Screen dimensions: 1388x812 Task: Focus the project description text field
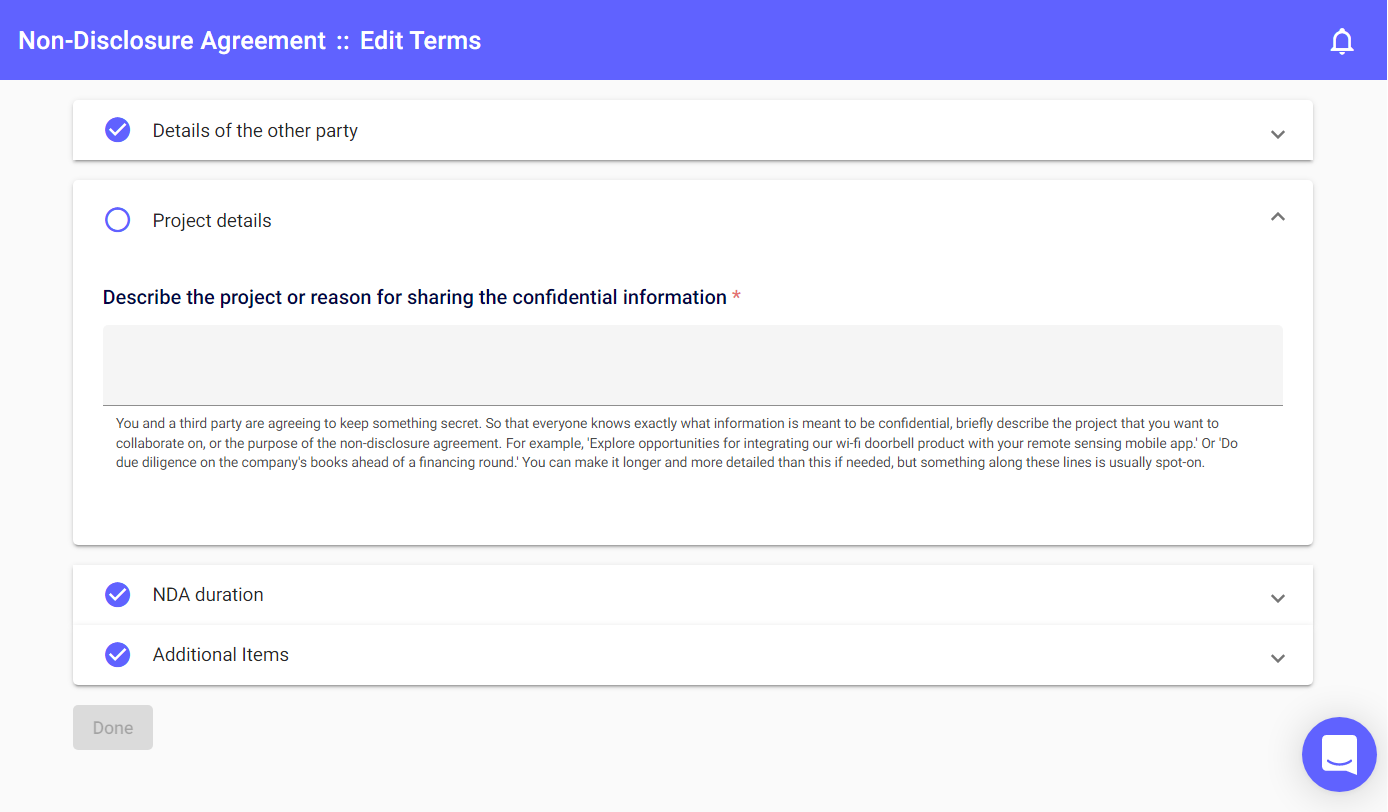pyautogui.click(x=692, y=365)
